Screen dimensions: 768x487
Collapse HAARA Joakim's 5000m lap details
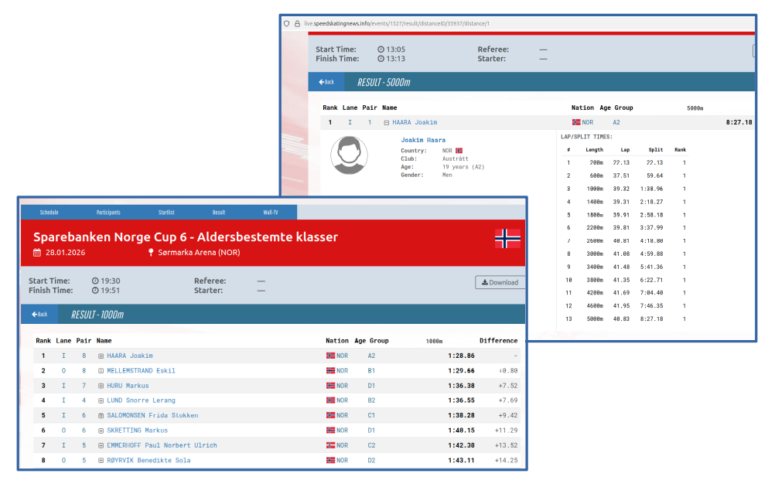(x=387, y=122)
